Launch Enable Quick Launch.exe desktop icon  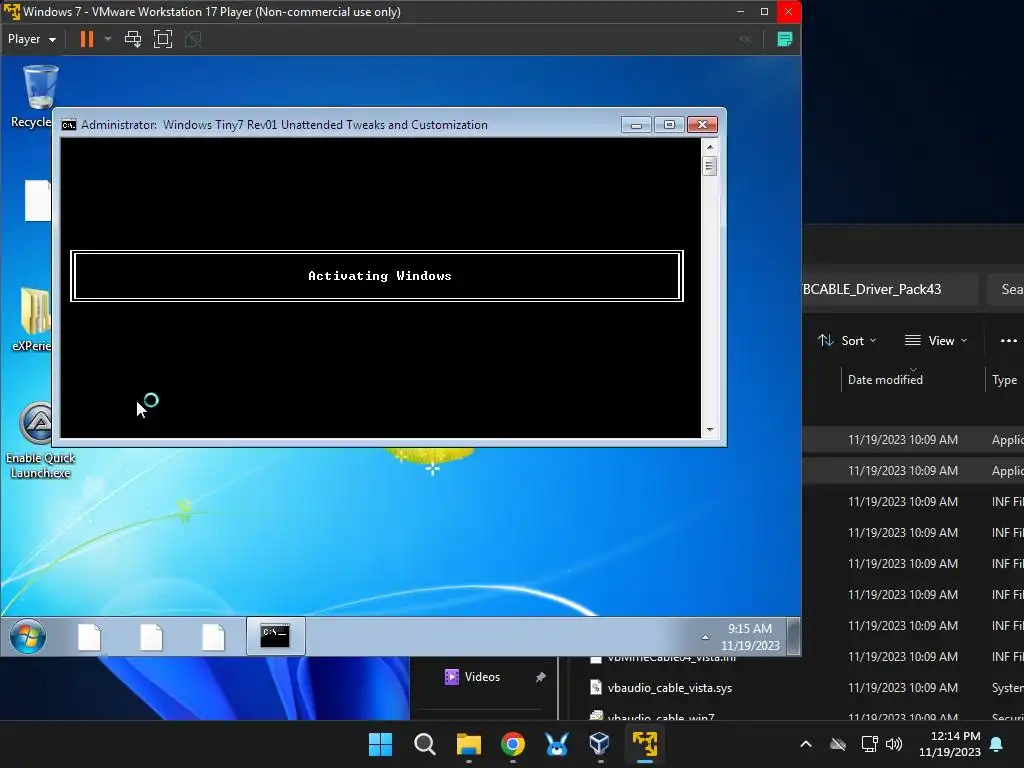39,440
